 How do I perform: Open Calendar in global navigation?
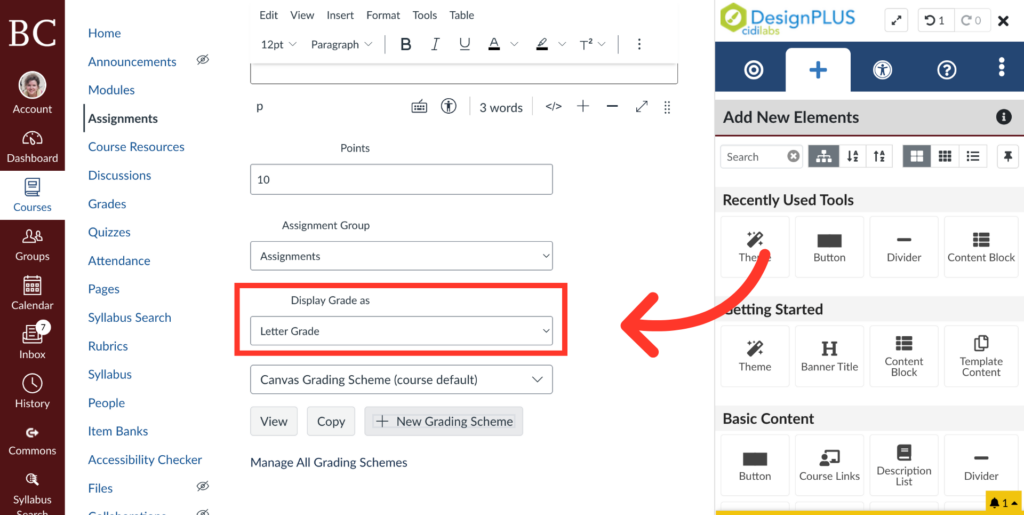coord(32,292)
